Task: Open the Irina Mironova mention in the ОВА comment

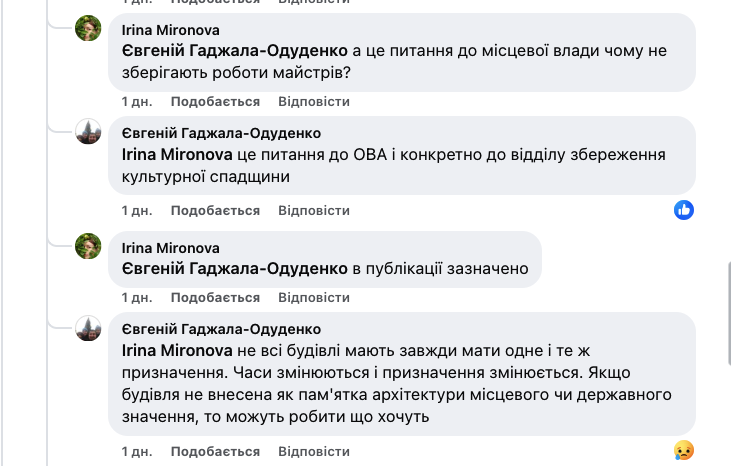Action: pos(176,156)
